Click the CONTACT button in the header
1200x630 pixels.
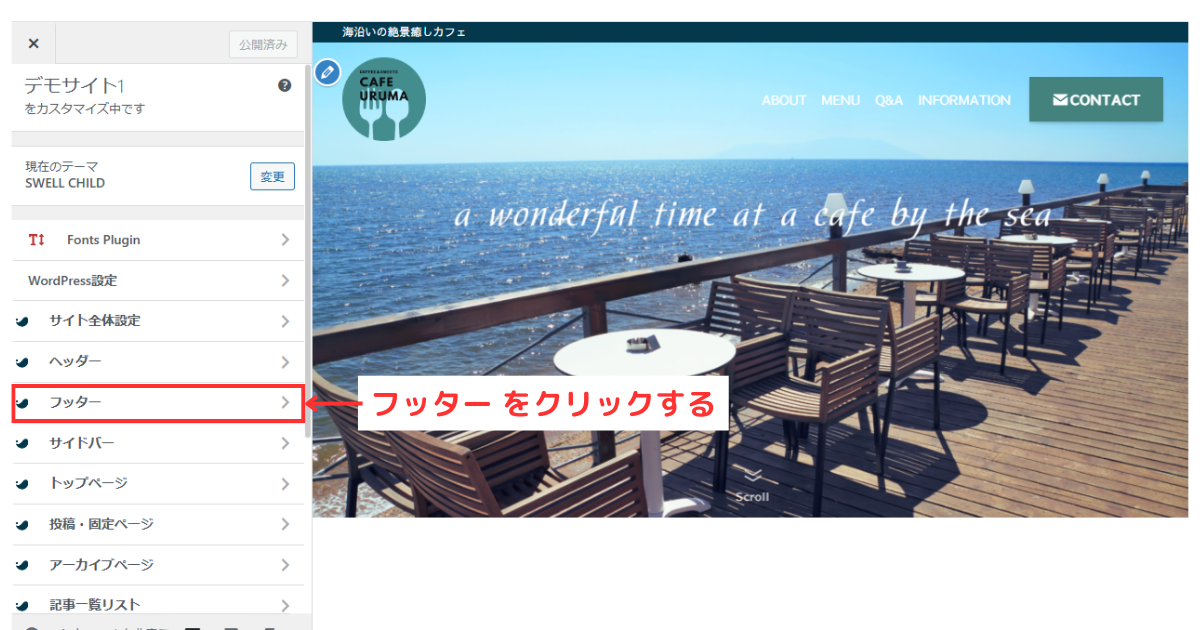[1095, 100]
